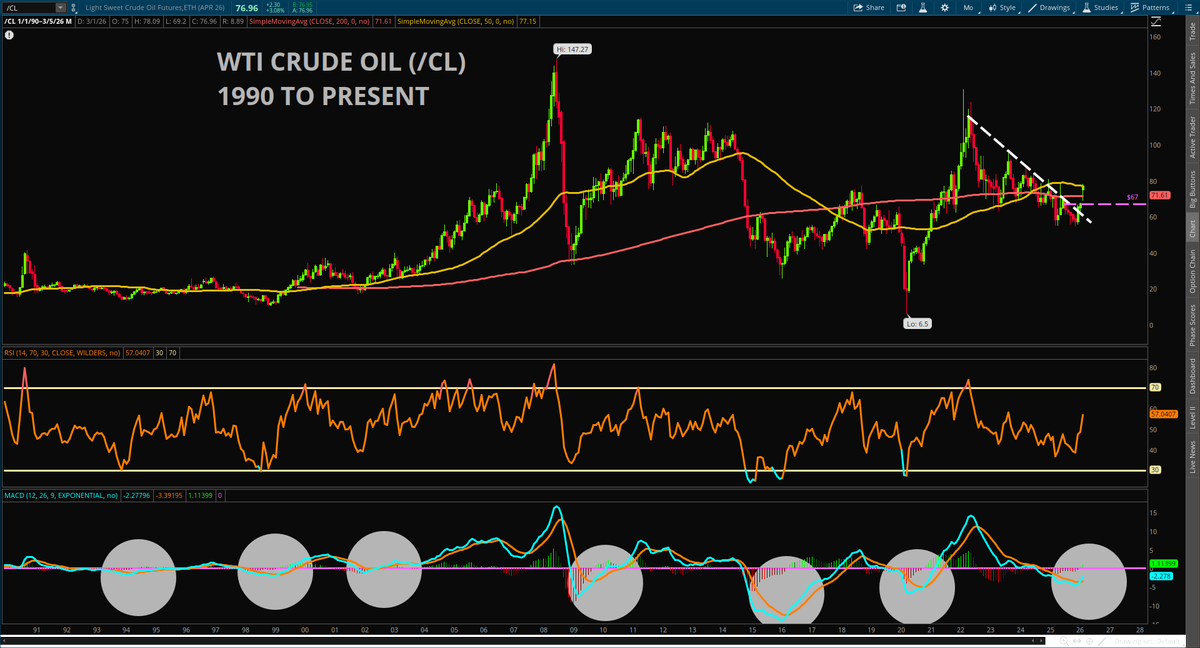Click the exclamation warning icon on chart
Viewport: 1200px width, 648px height.
(x=9, y=33)
